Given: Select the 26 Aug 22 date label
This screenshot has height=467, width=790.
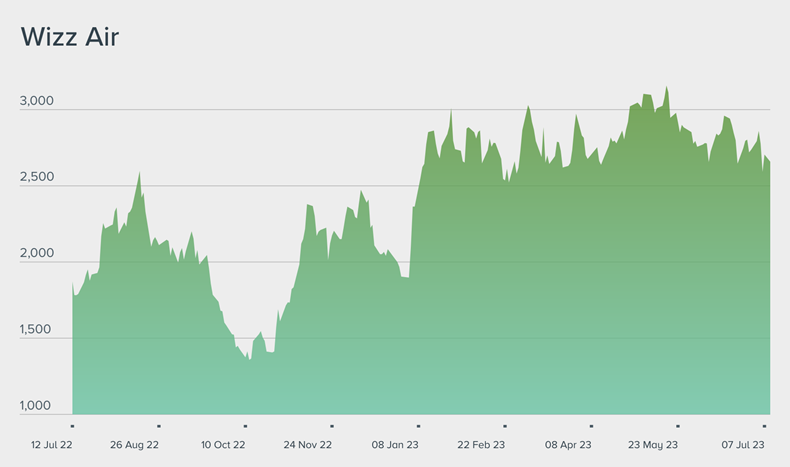Looking at the screenshot, I should click(x=134, y=444).
